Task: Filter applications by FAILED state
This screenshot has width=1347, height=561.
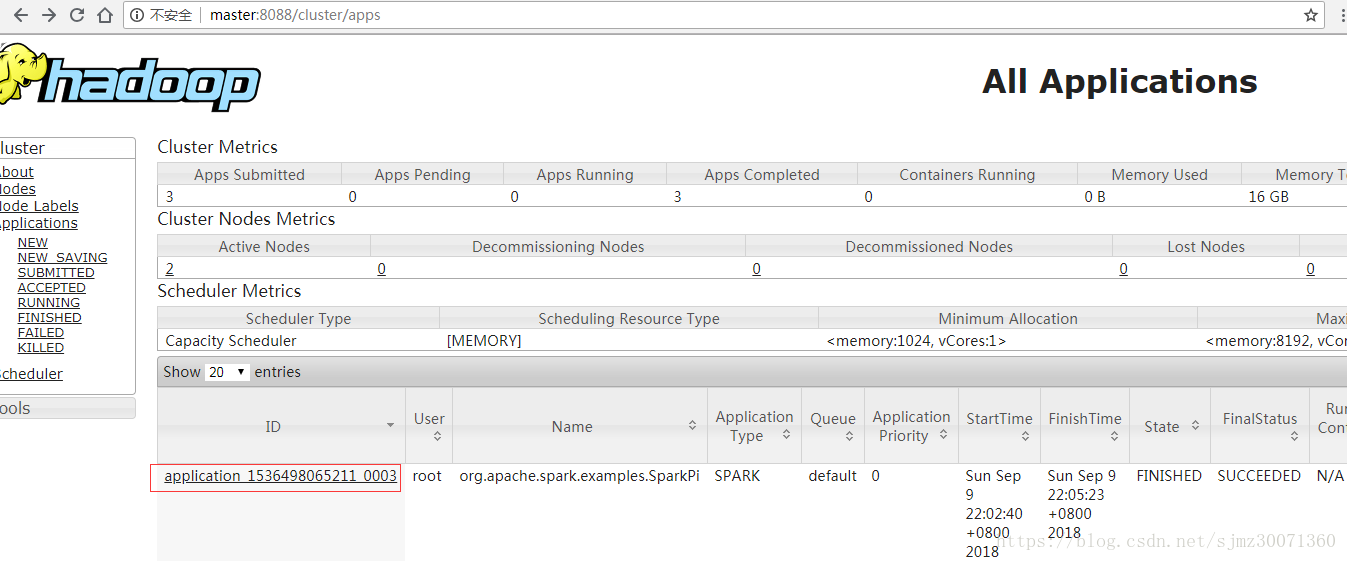Action: (x=40, y=333)
